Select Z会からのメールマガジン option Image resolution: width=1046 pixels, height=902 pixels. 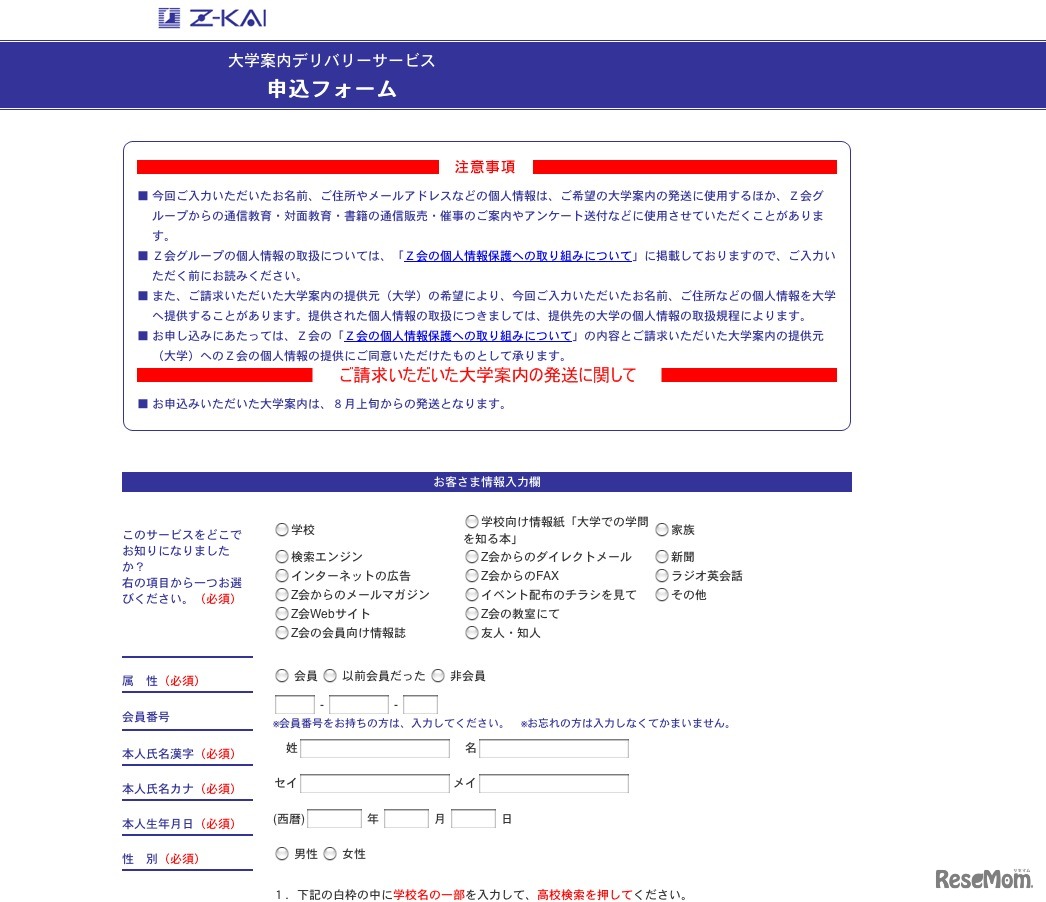282,594
